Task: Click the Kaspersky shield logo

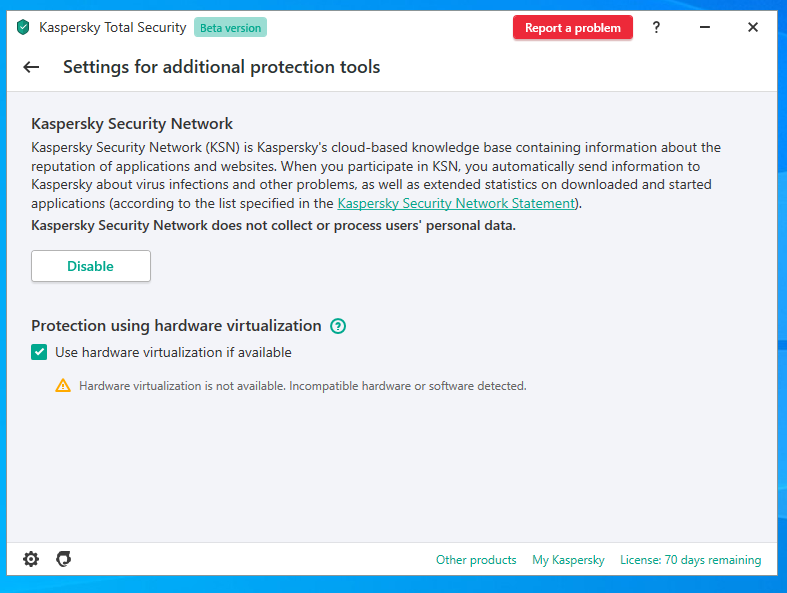Action: click(23, 28)
